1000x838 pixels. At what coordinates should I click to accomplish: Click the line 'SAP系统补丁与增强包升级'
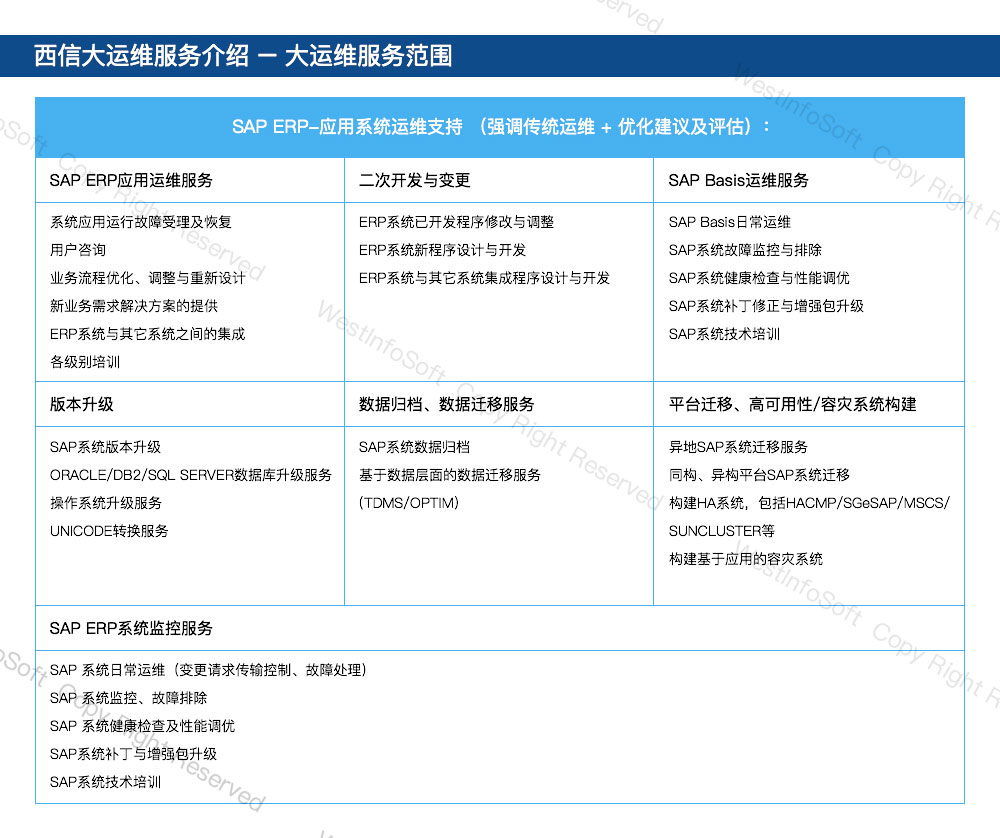click(x=134, y=754)
